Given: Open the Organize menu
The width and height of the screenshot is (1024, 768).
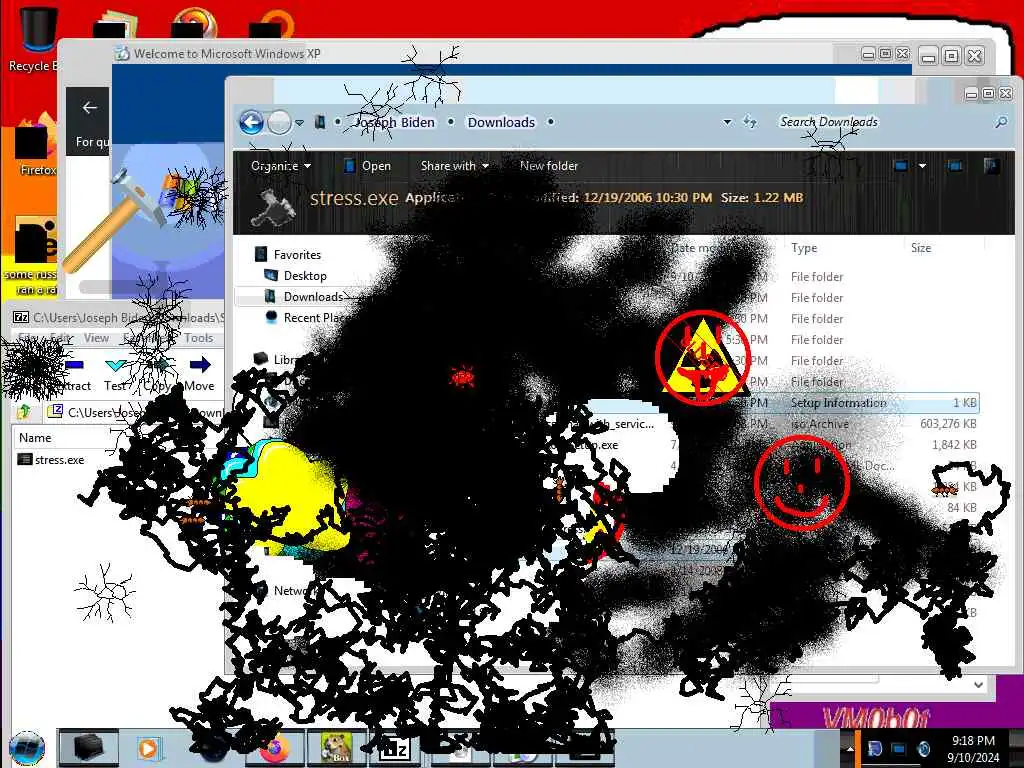Looking at the screenshot, I should tap(281, 166).
